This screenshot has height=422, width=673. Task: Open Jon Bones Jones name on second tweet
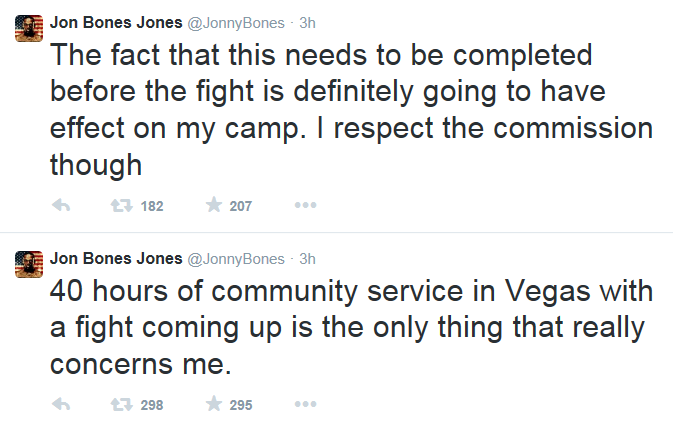click(116, 258)
